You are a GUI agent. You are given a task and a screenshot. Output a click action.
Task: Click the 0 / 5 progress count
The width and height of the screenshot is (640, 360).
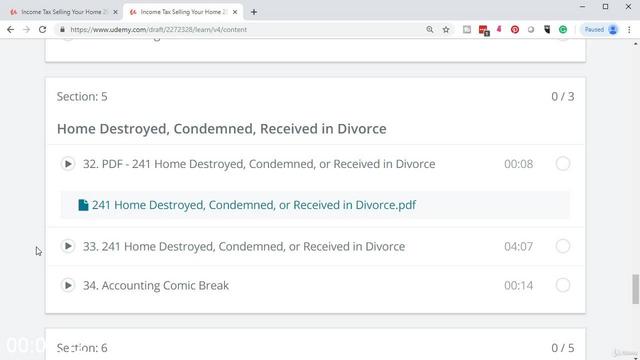[x=562, y=348]
